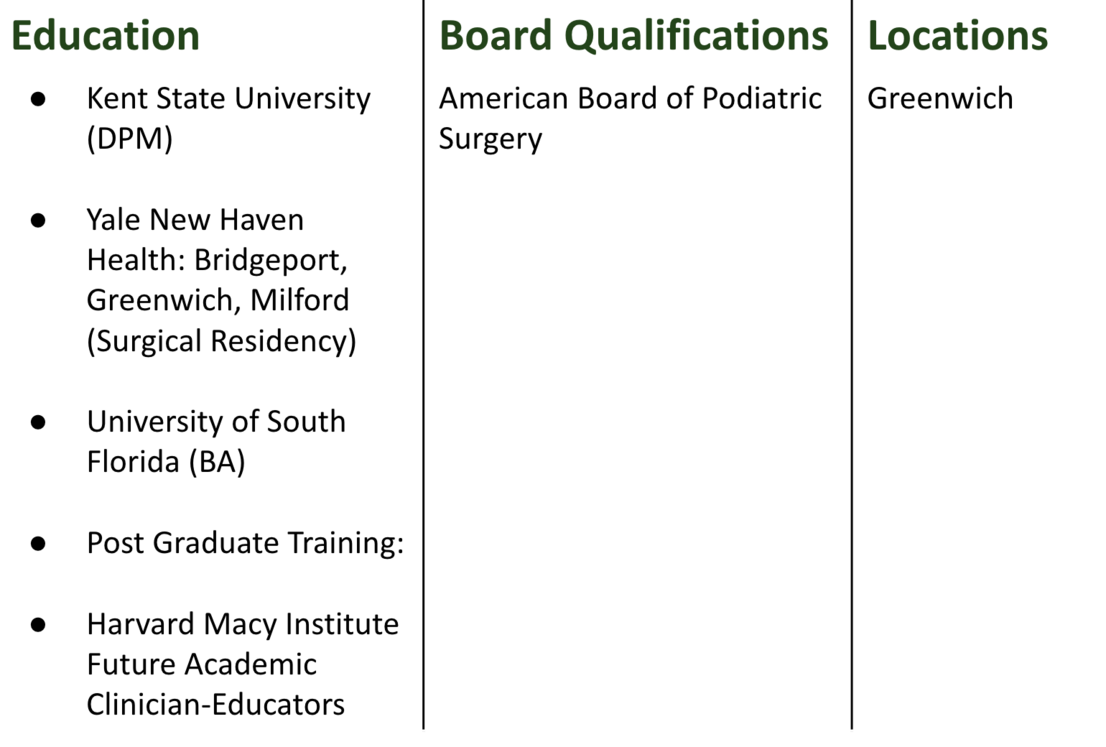1106x747 pixels.
Task: Click the divider between Education and Board Qualifications
Action: tap(423, 400)
